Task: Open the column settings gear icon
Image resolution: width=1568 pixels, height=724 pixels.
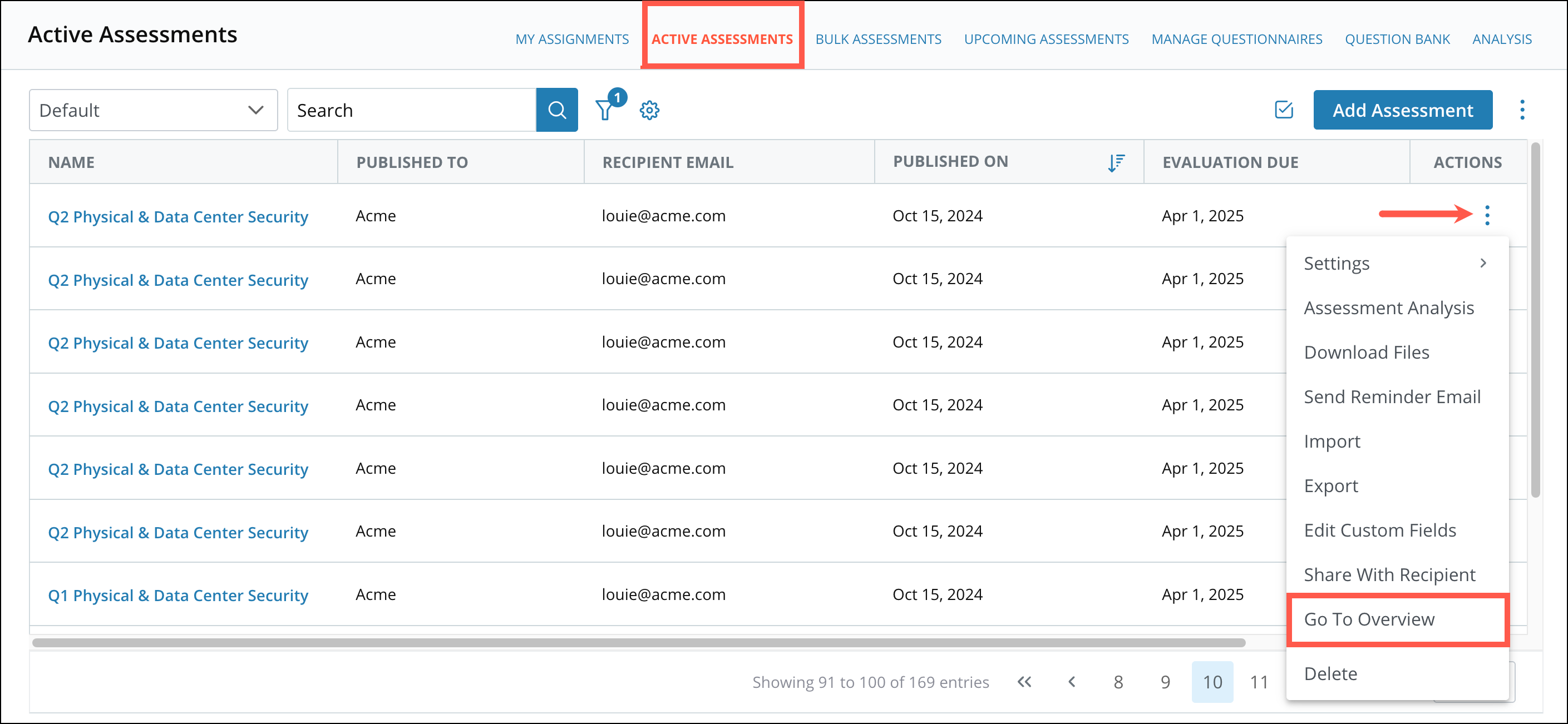Action: [649, 110]
